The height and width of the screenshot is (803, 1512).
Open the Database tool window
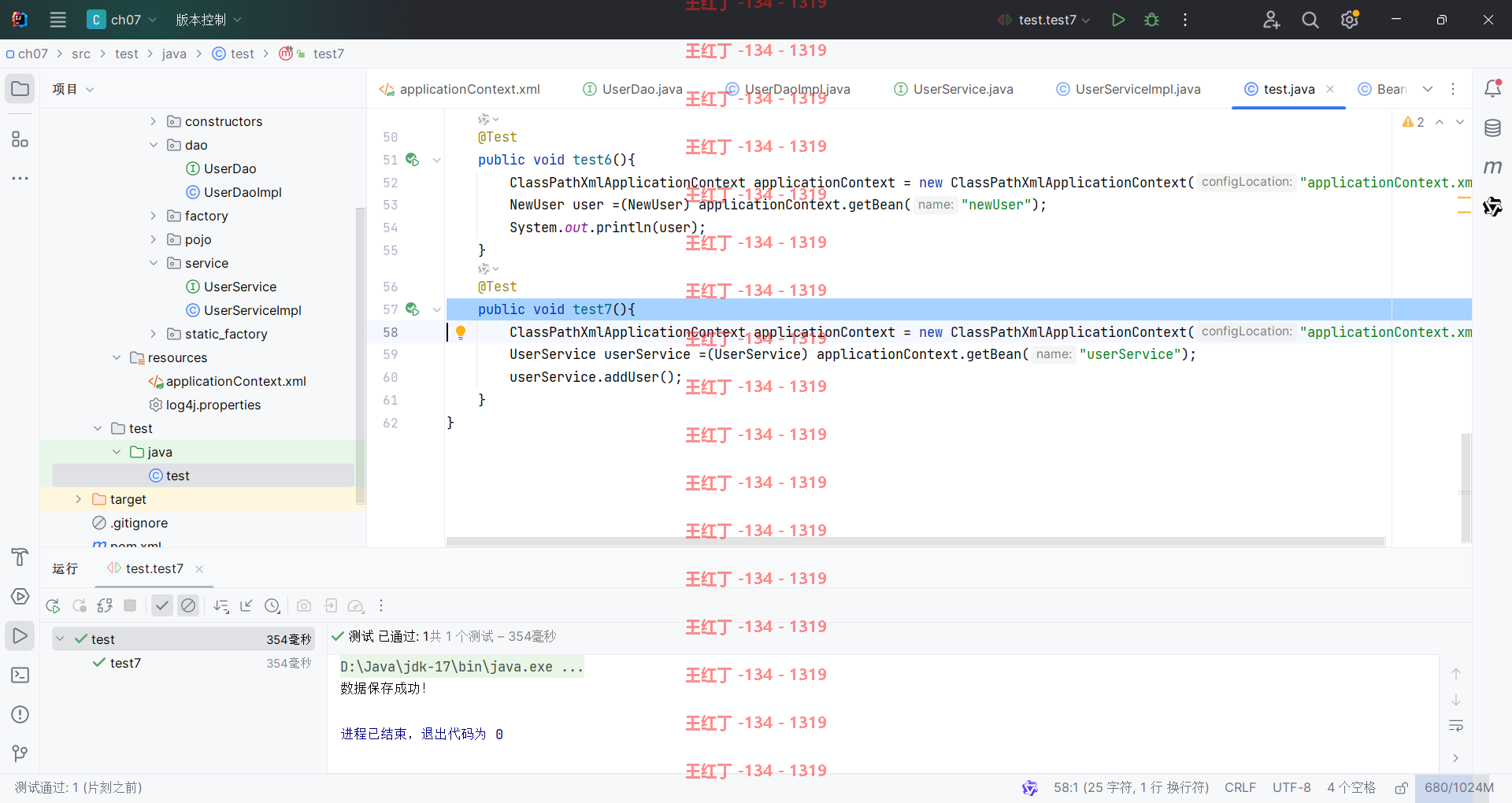click(1492, 128)
